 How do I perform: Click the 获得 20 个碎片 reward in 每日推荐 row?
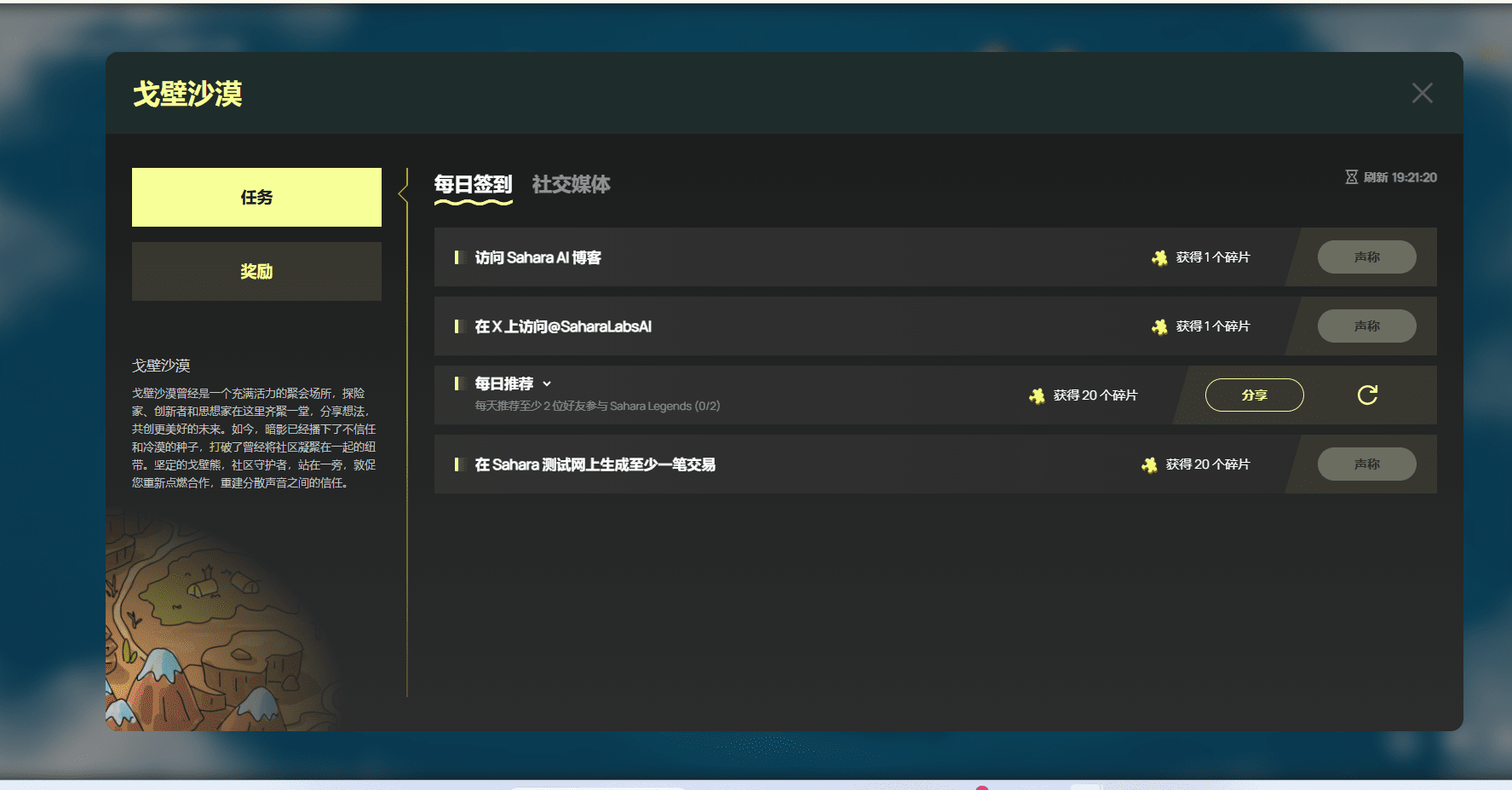pos(1095,395)
